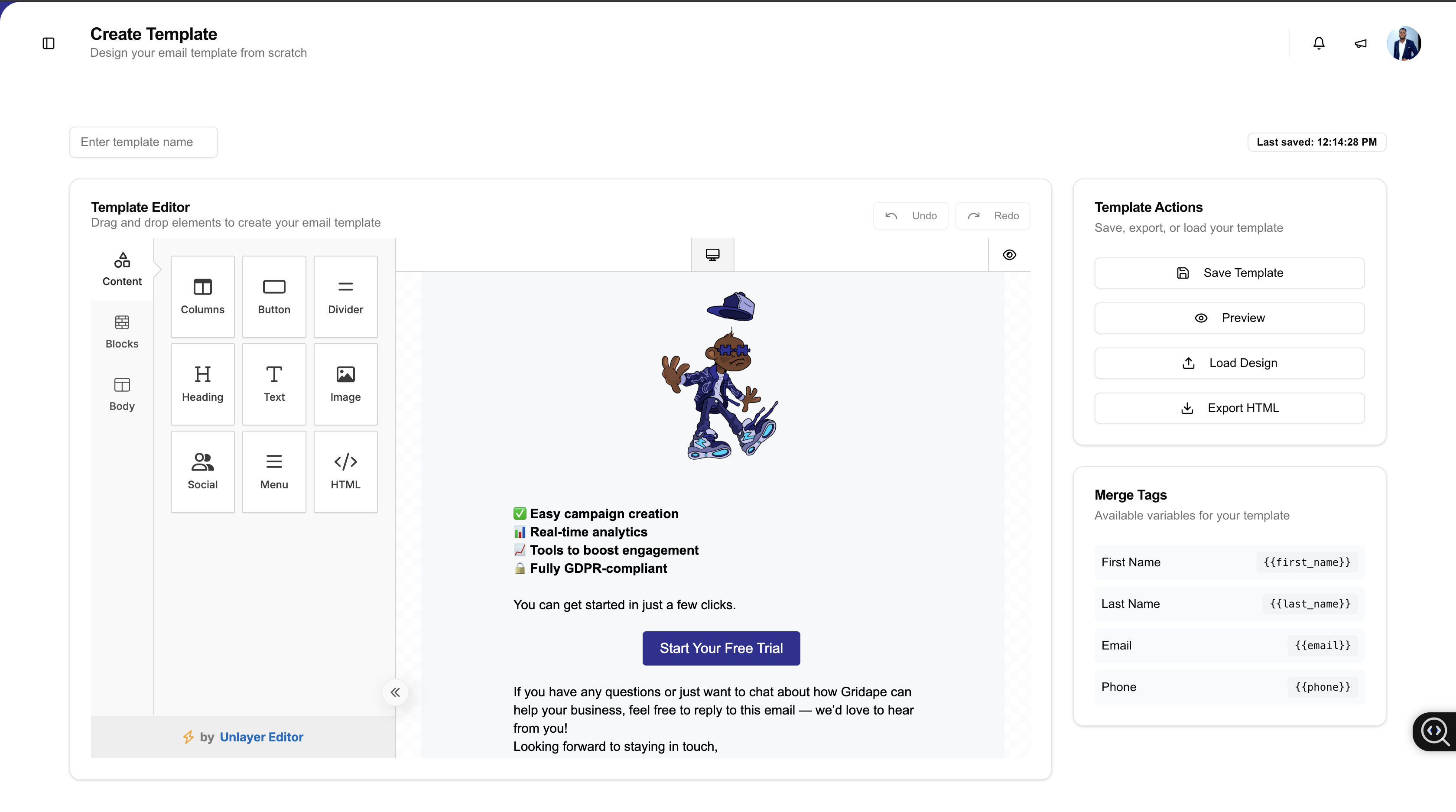The width and height of the screenshot is (1456, 812).
Task: Select the Image content block
Action: 345,383
